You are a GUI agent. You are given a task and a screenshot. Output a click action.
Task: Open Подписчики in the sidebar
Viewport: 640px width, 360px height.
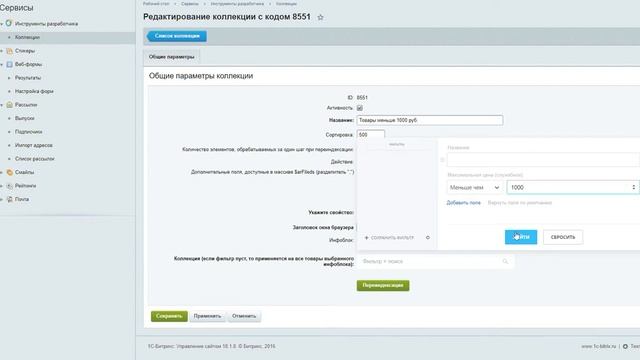coord(29,131)
